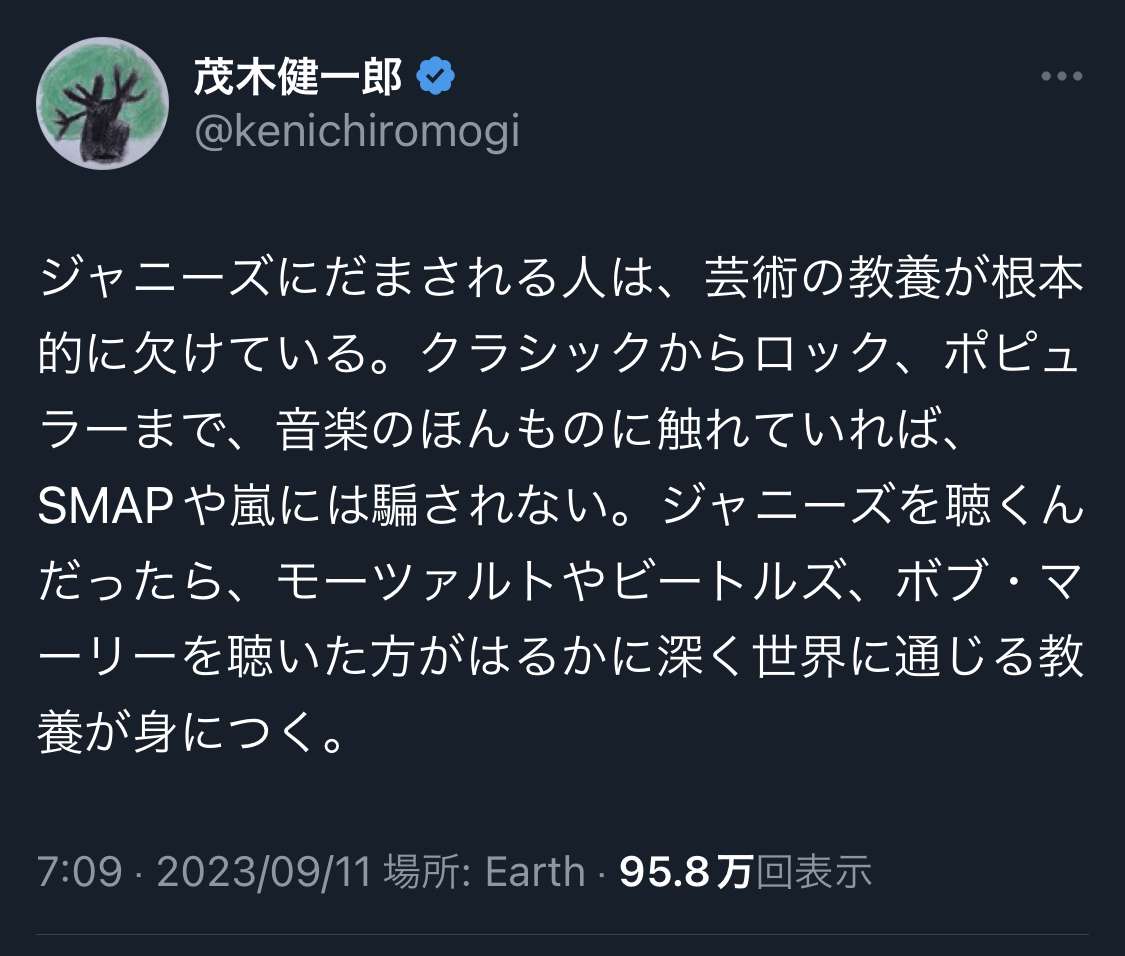This screenshot has height=956, width=1125.
Task: Click the 回表示 views label
Action: (x=814, y=871)
